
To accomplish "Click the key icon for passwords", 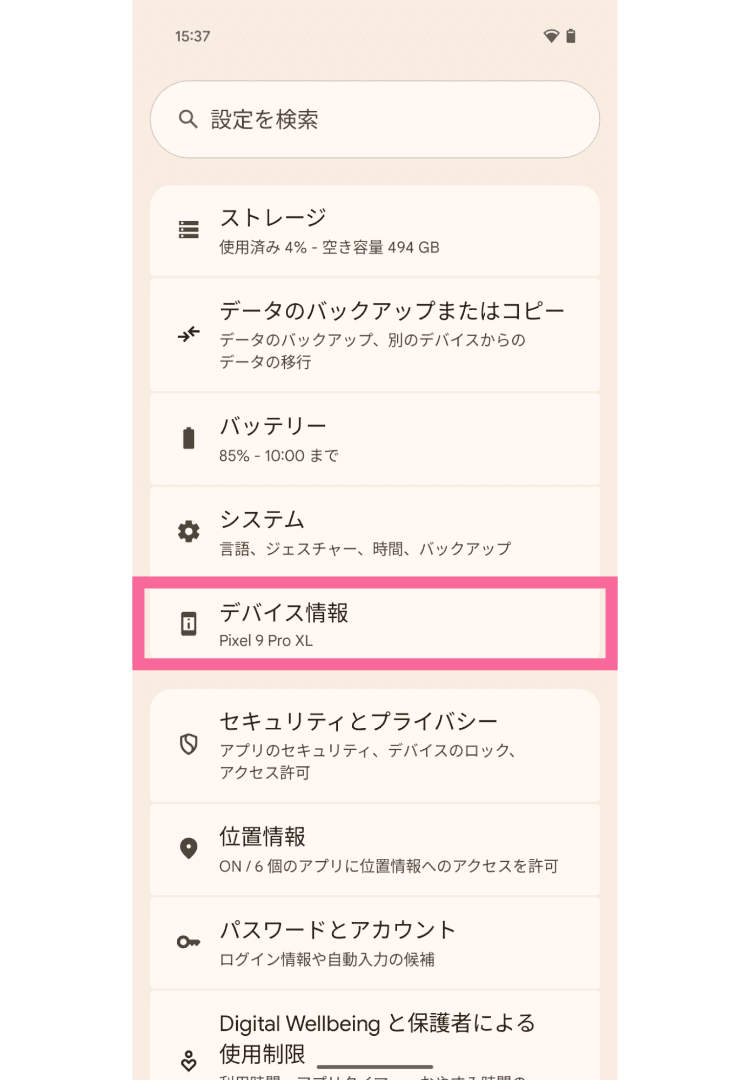I will [188, 942].
